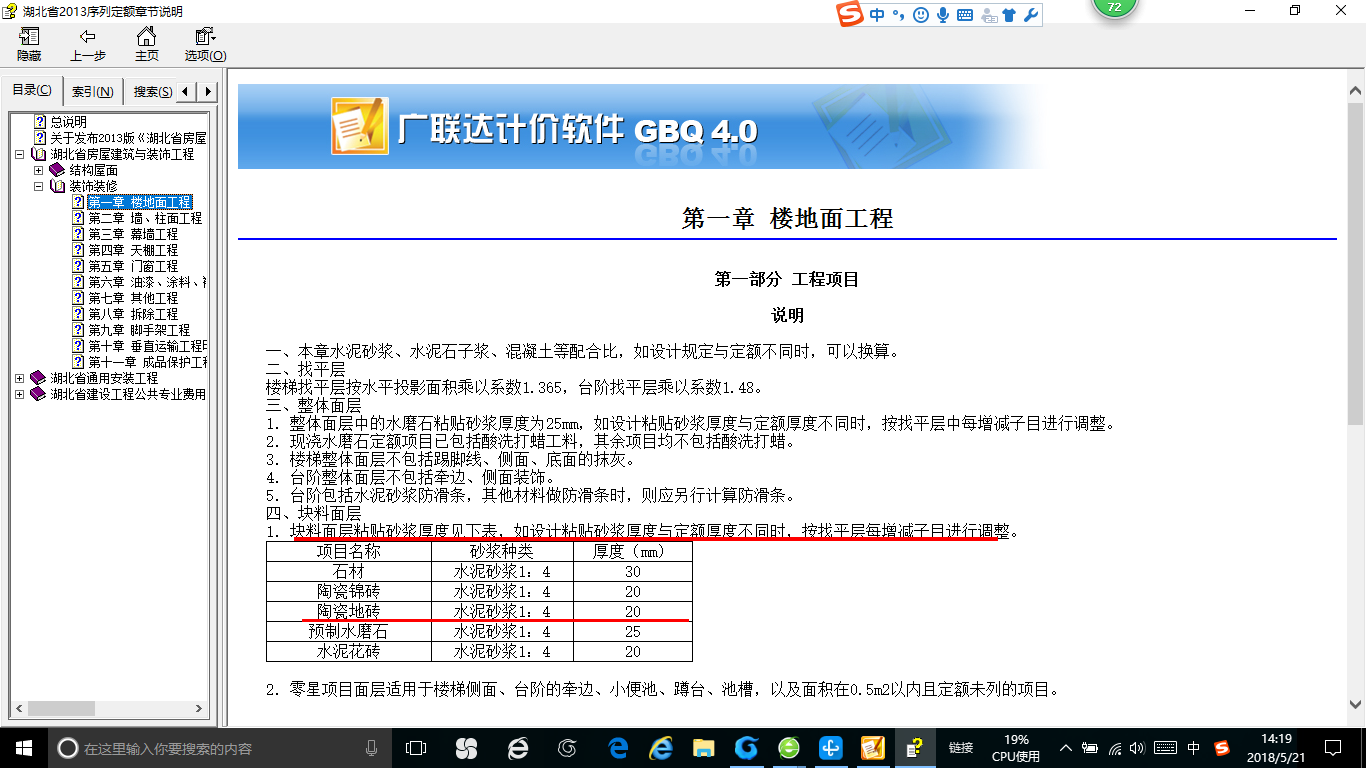Open File Explorer from taskbar
The width and height of the screenshot is (1366, 768).
(704, 747)
